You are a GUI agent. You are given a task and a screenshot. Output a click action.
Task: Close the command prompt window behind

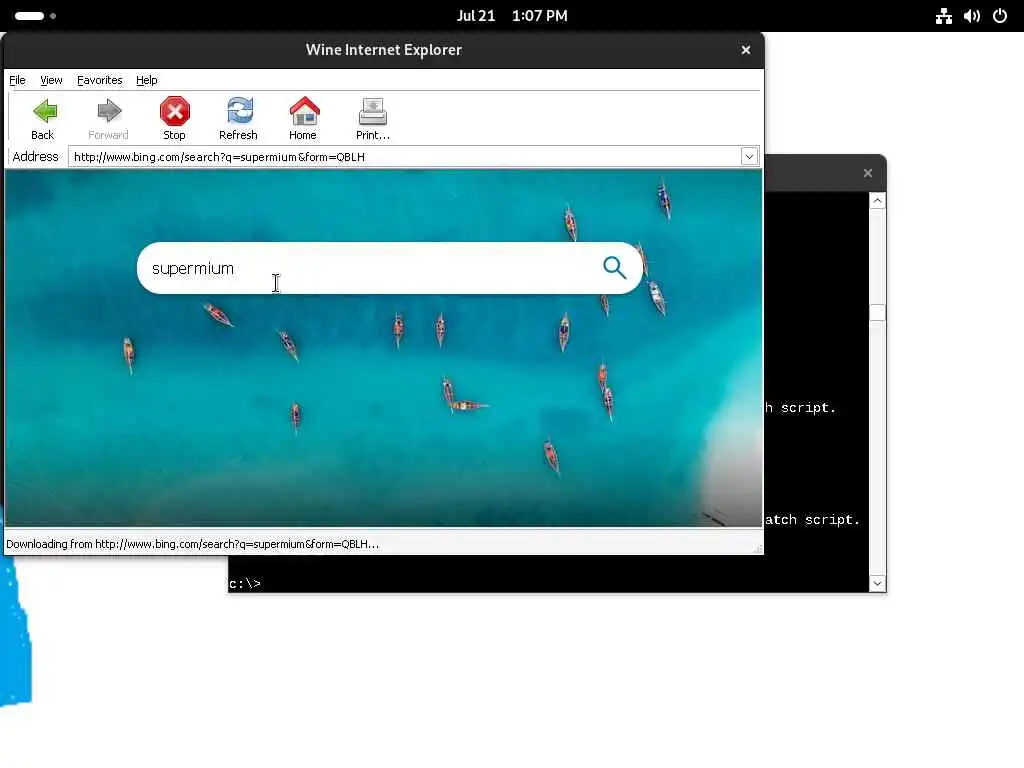tap(868, 173)
